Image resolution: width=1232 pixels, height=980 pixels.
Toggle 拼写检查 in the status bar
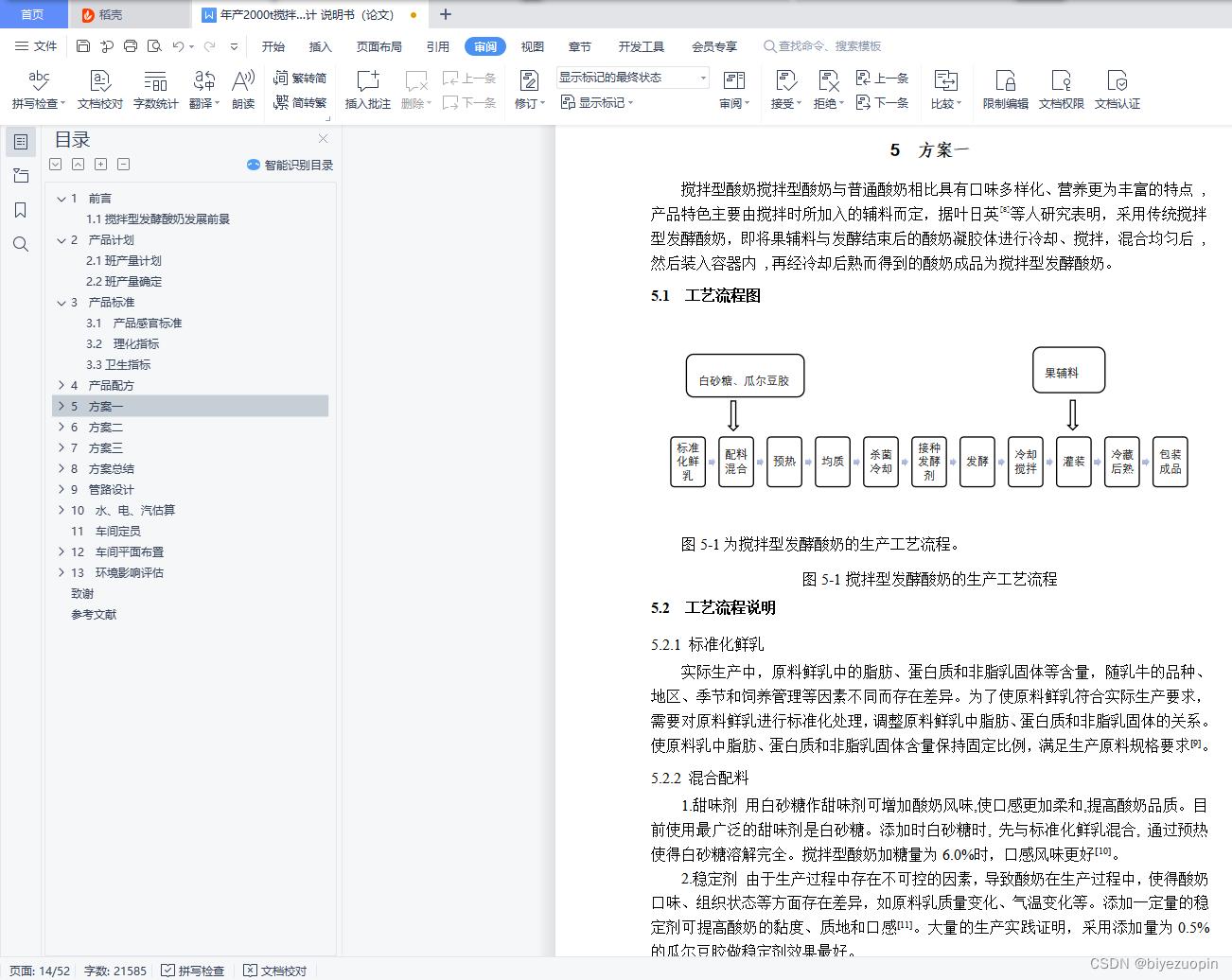point(193,971)
